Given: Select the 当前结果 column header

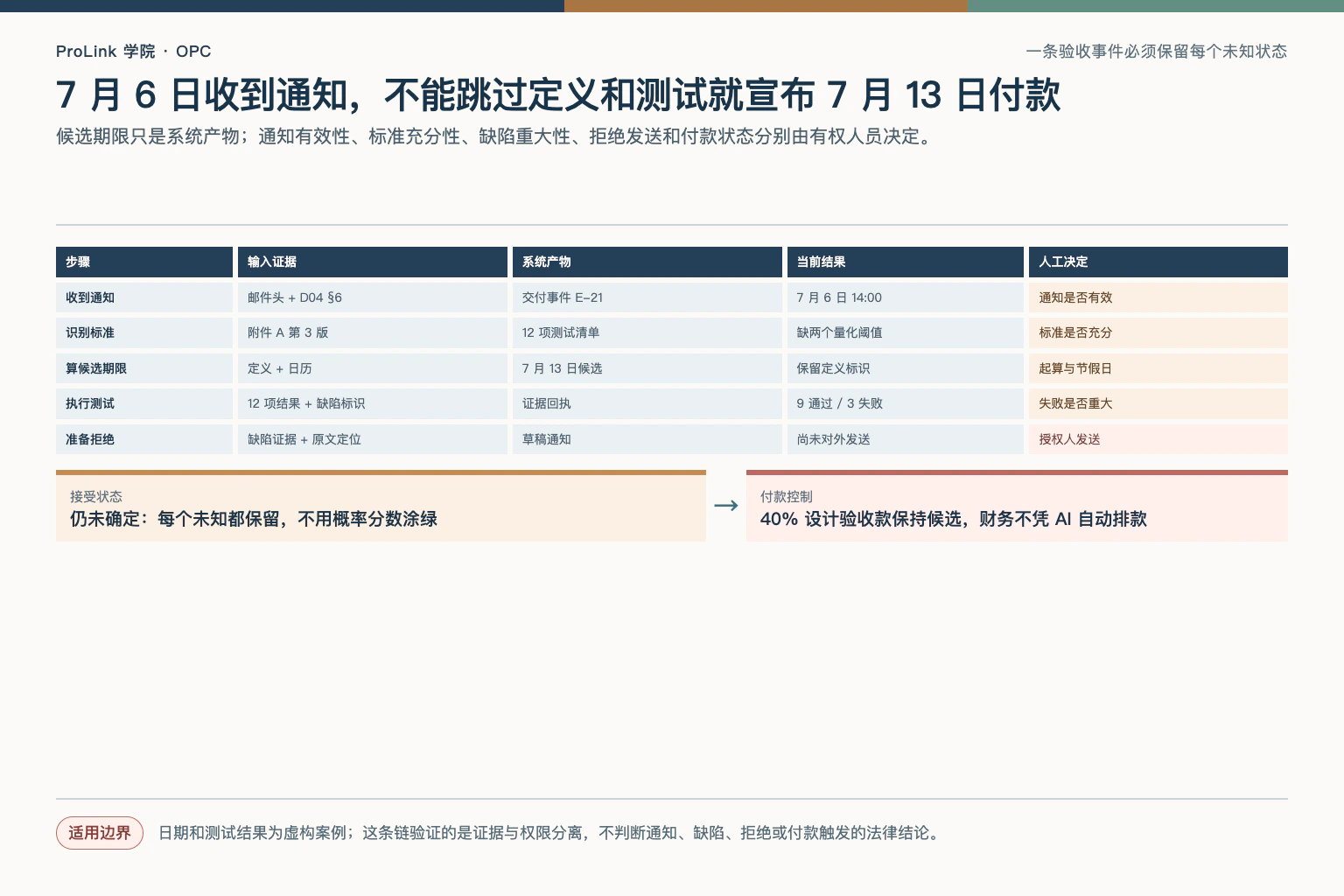Looking at the screenshot, I should tap(906, 262).
